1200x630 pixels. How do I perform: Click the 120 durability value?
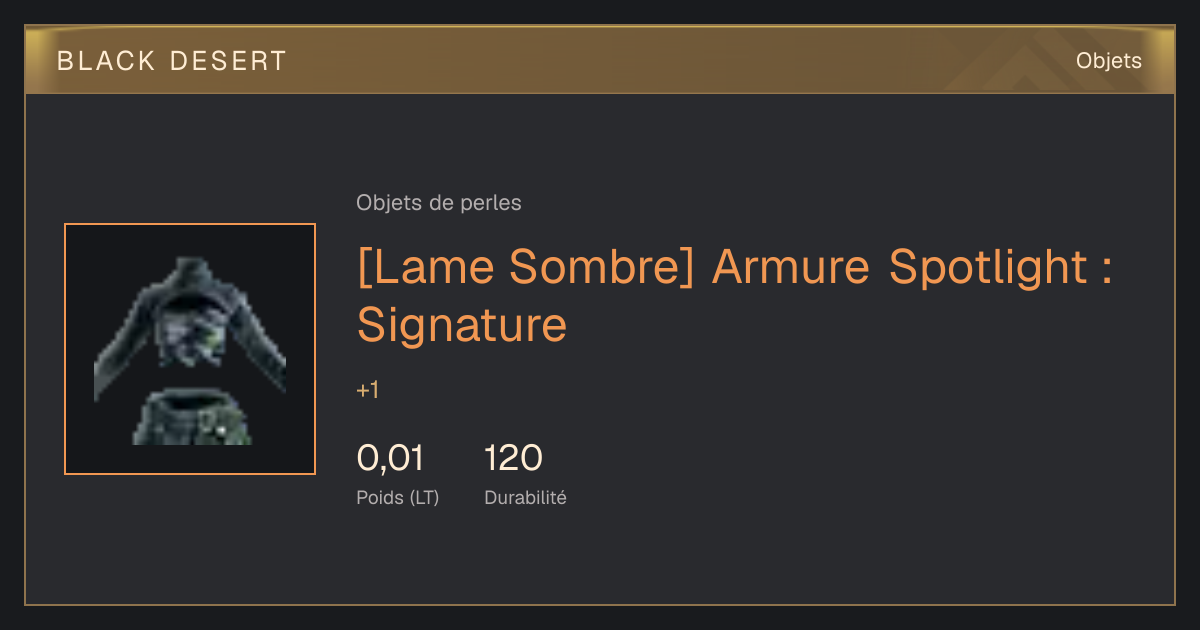(514, 459)
